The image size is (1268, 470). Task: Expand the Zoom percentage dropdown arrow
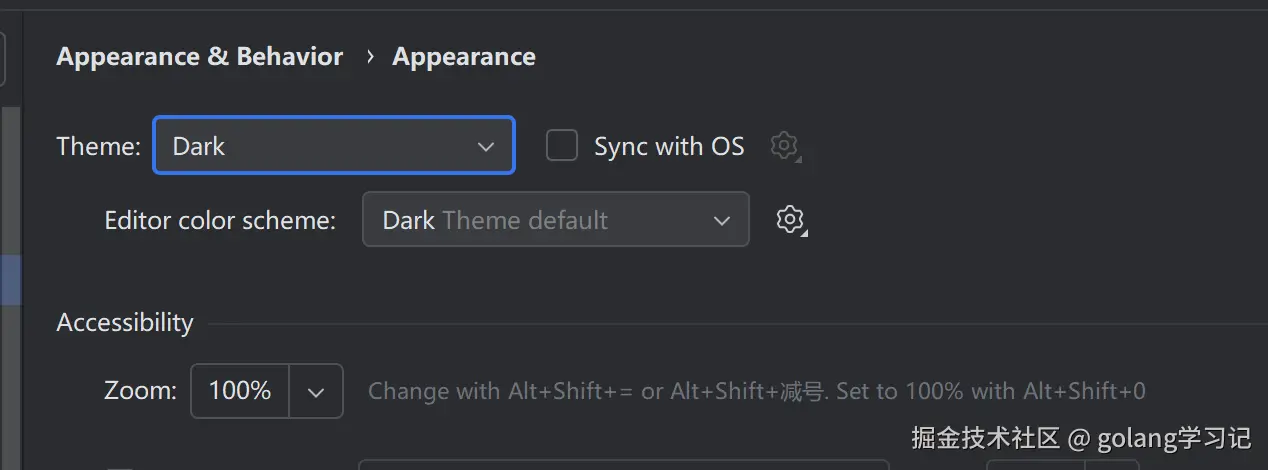[x=316, y=391]
